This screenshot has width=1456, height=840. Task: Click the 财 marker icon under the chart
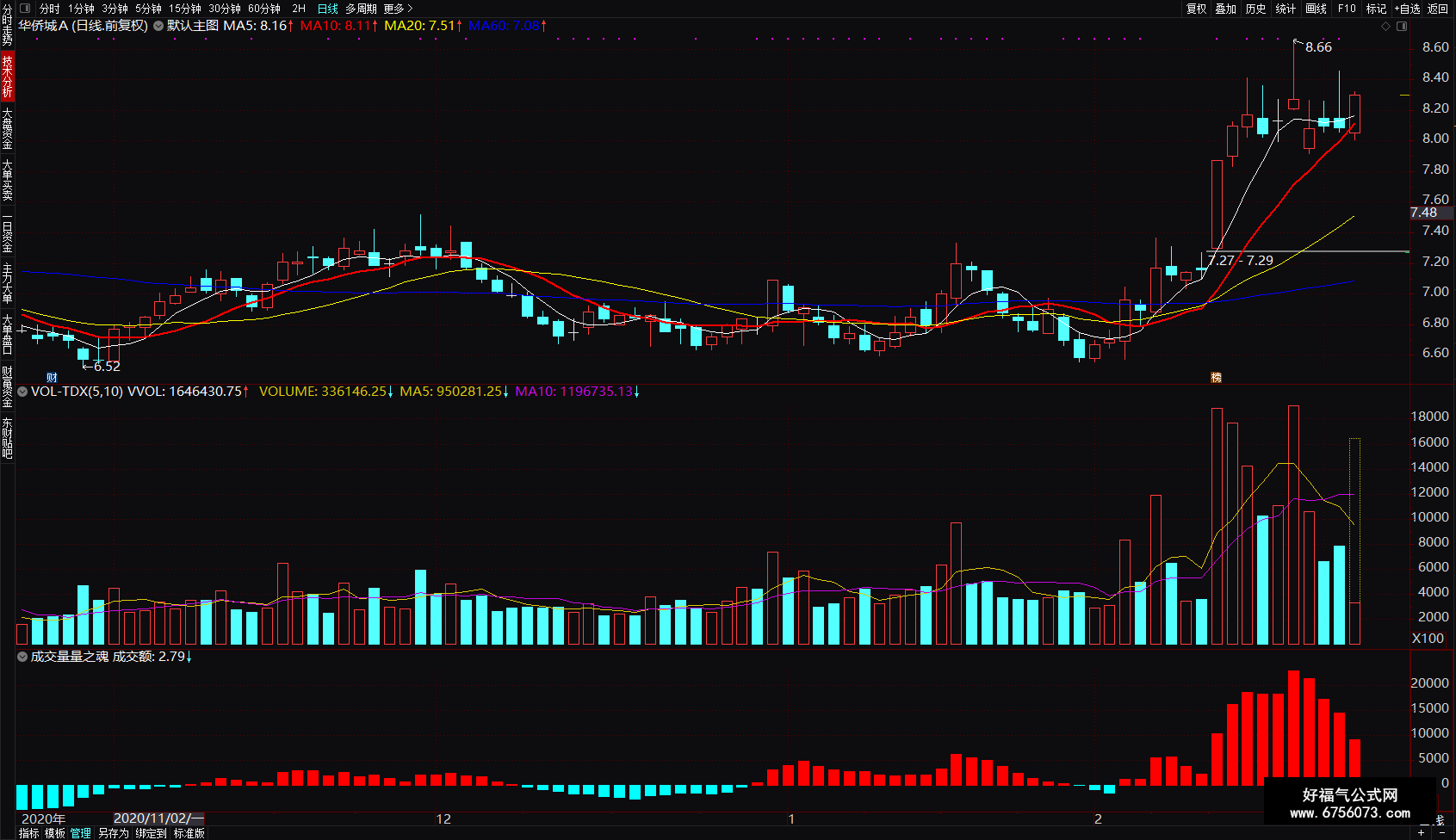coord(52,378)
